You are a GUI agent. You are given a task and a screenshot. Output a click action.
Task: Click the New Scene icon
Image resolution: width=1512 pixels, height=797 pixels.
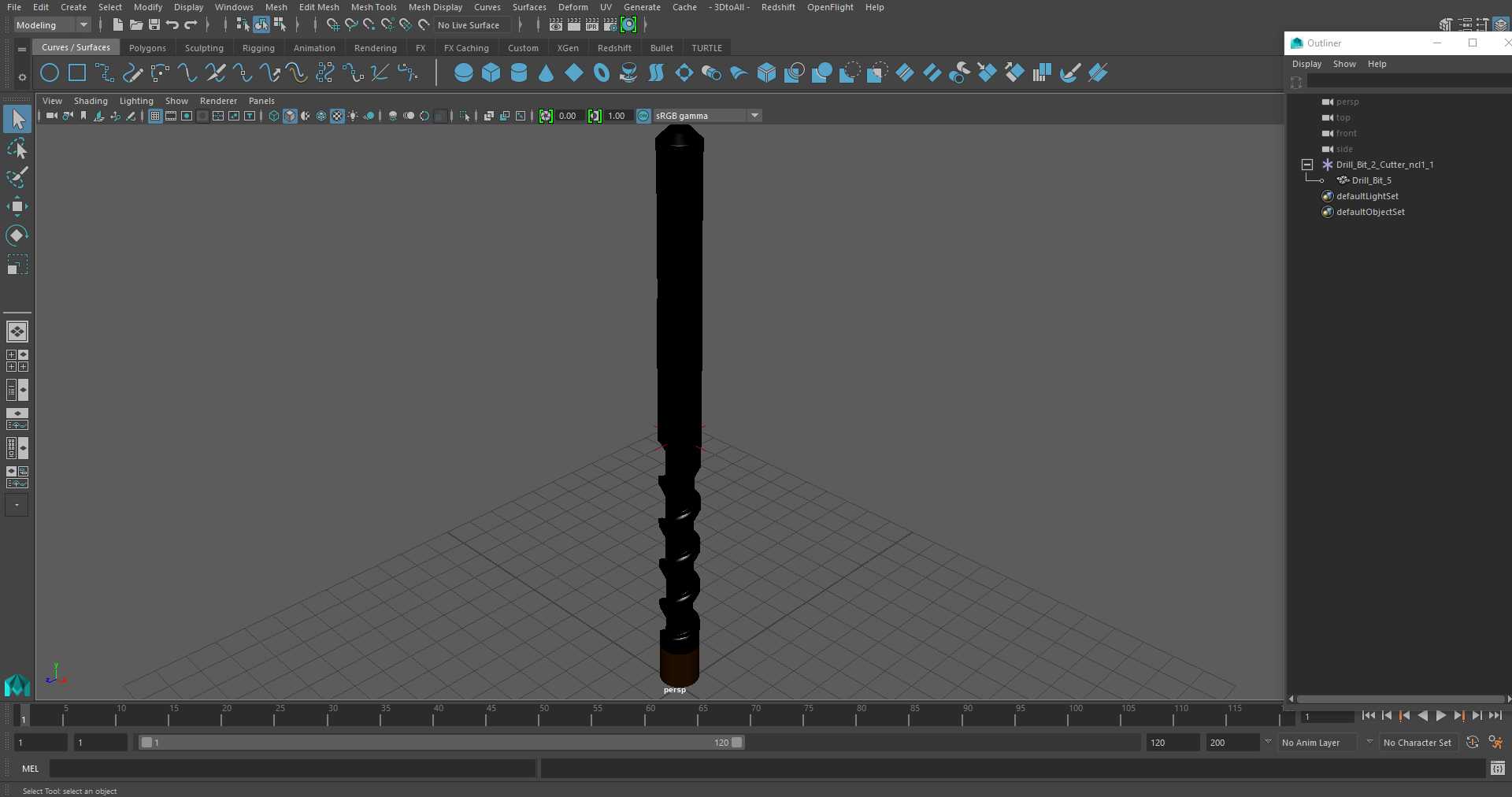117,25
